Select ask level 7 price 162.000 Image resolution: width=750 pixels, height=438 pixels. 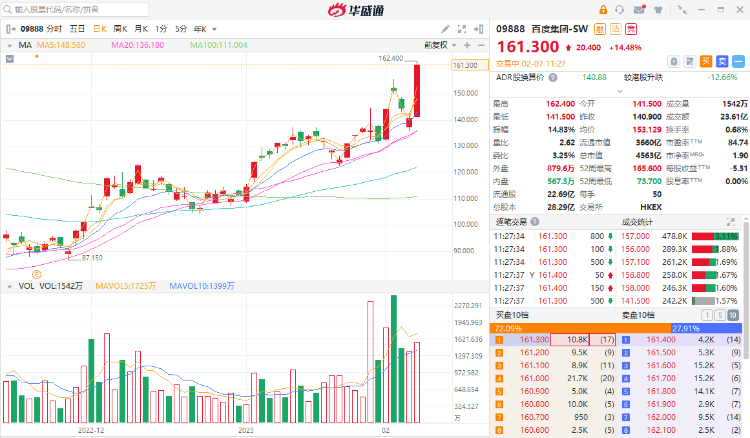click(x=661, y=417)
